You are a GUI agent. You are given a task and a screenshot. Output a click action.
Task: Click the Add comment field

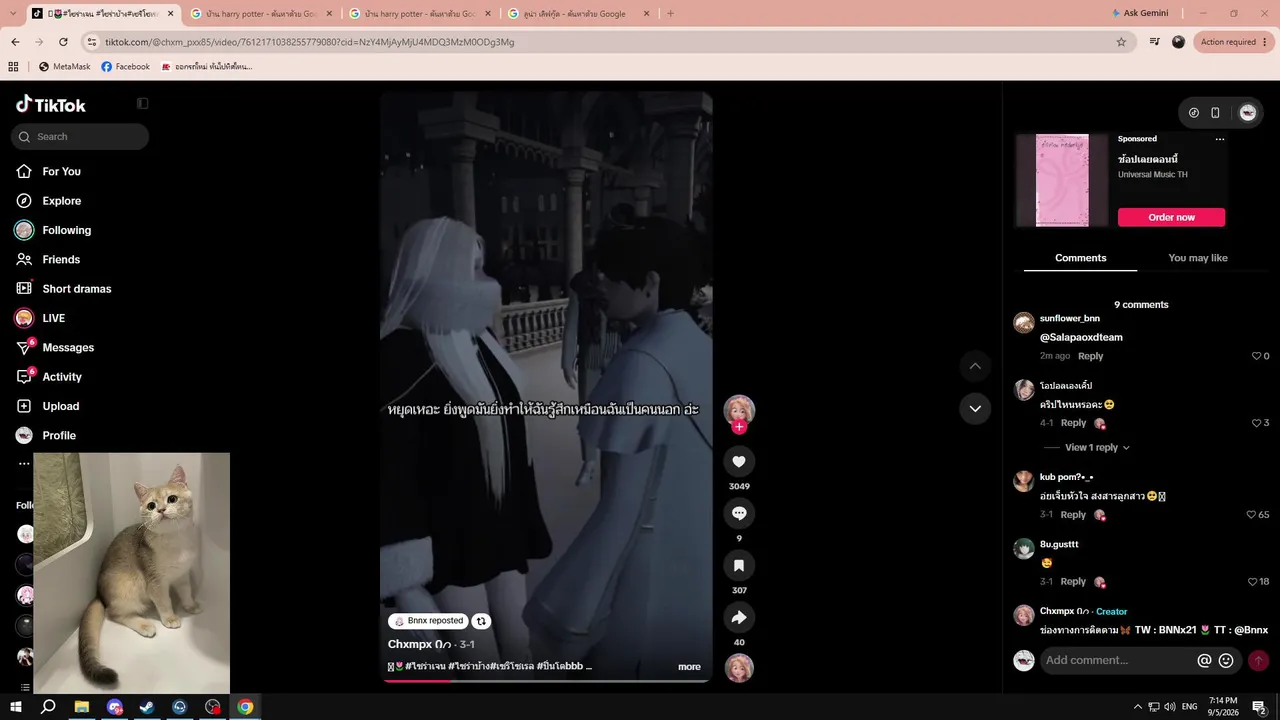coord(1117,661)
